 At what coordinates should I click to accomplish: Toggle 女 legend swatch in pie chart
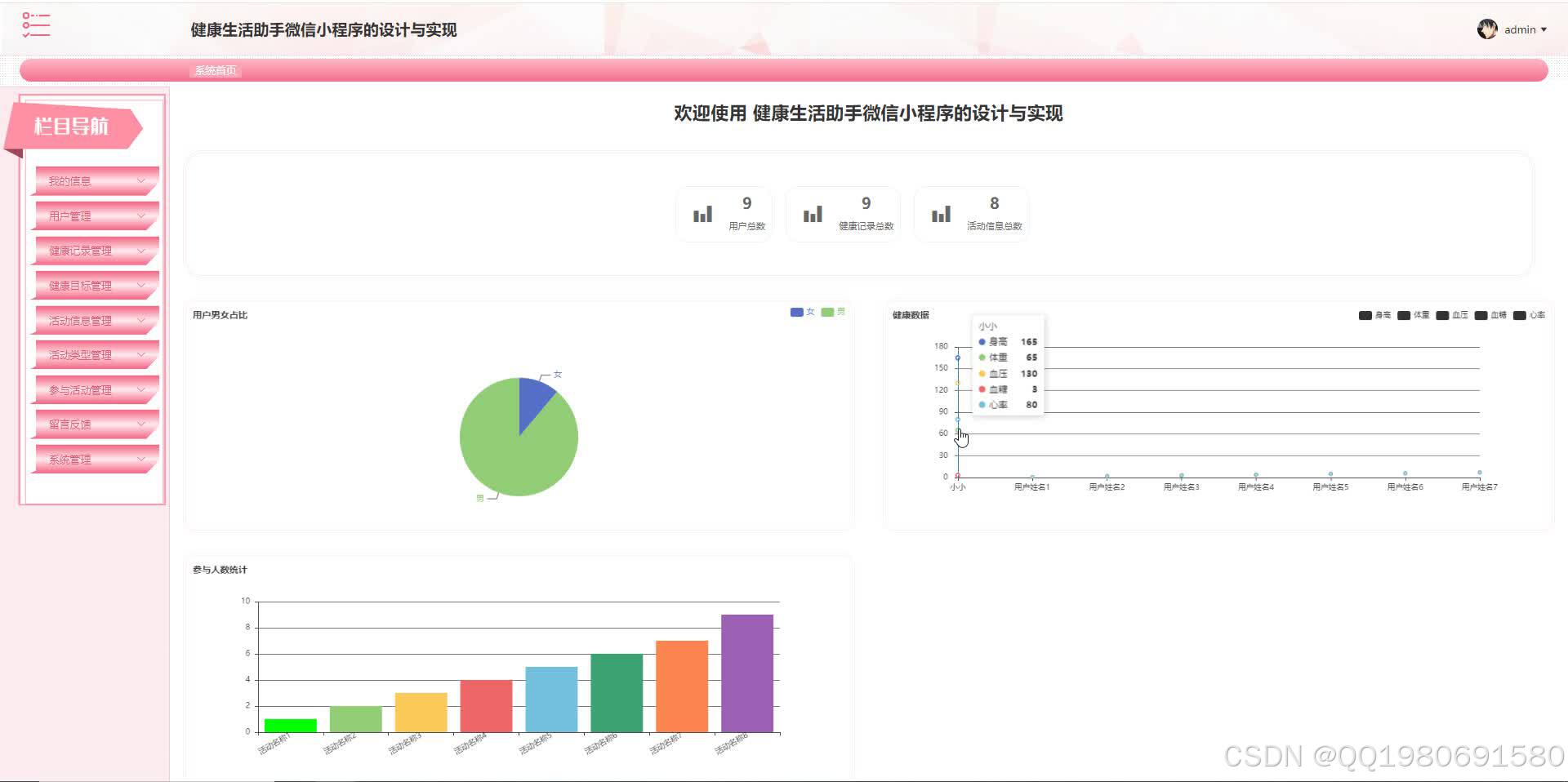click(796, 312)
